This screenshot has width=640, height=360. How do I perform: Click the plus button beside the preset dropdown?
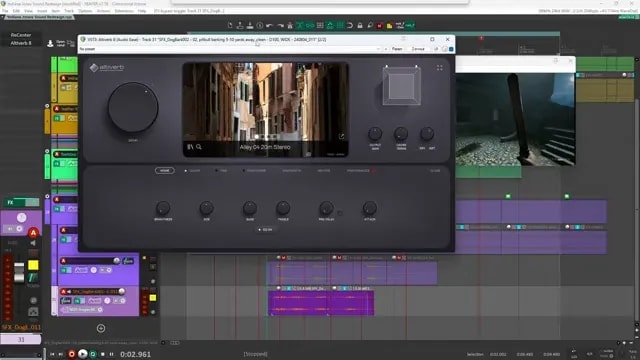coord(386,49)
